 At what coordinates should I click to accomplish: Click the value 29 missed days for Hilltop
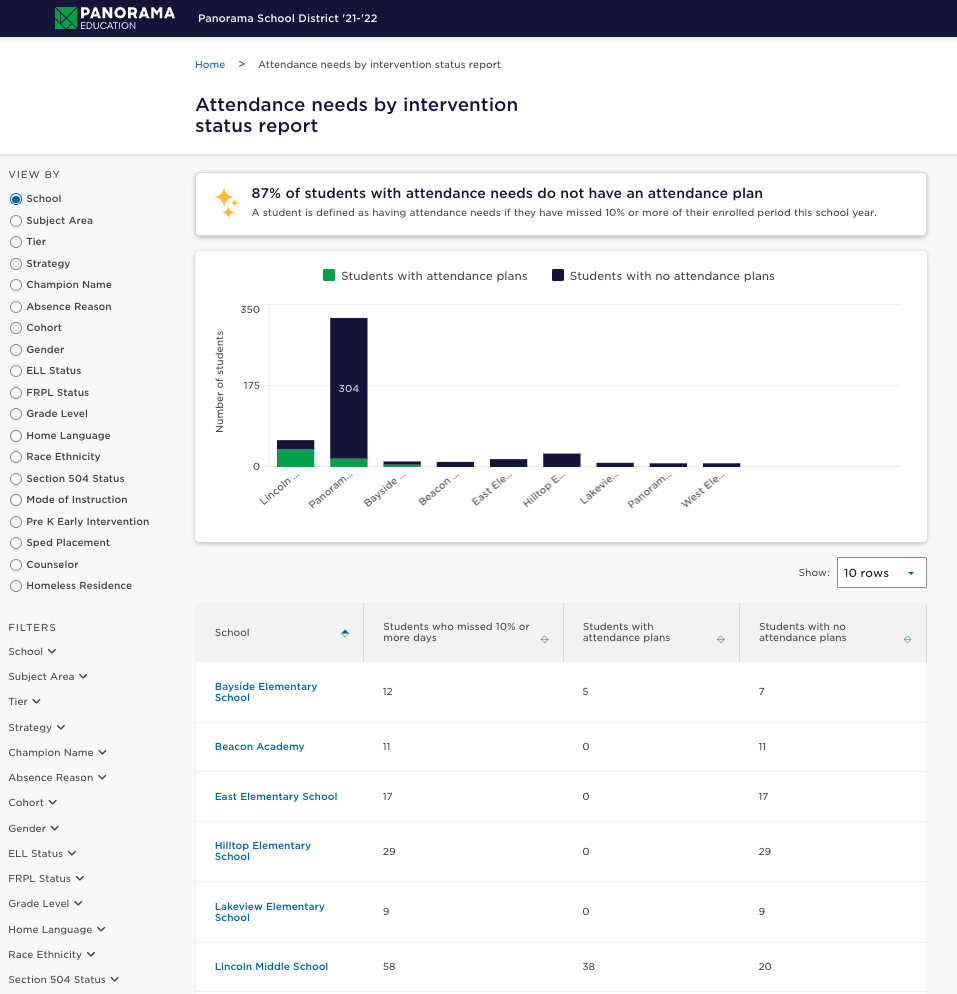(389, 851)
